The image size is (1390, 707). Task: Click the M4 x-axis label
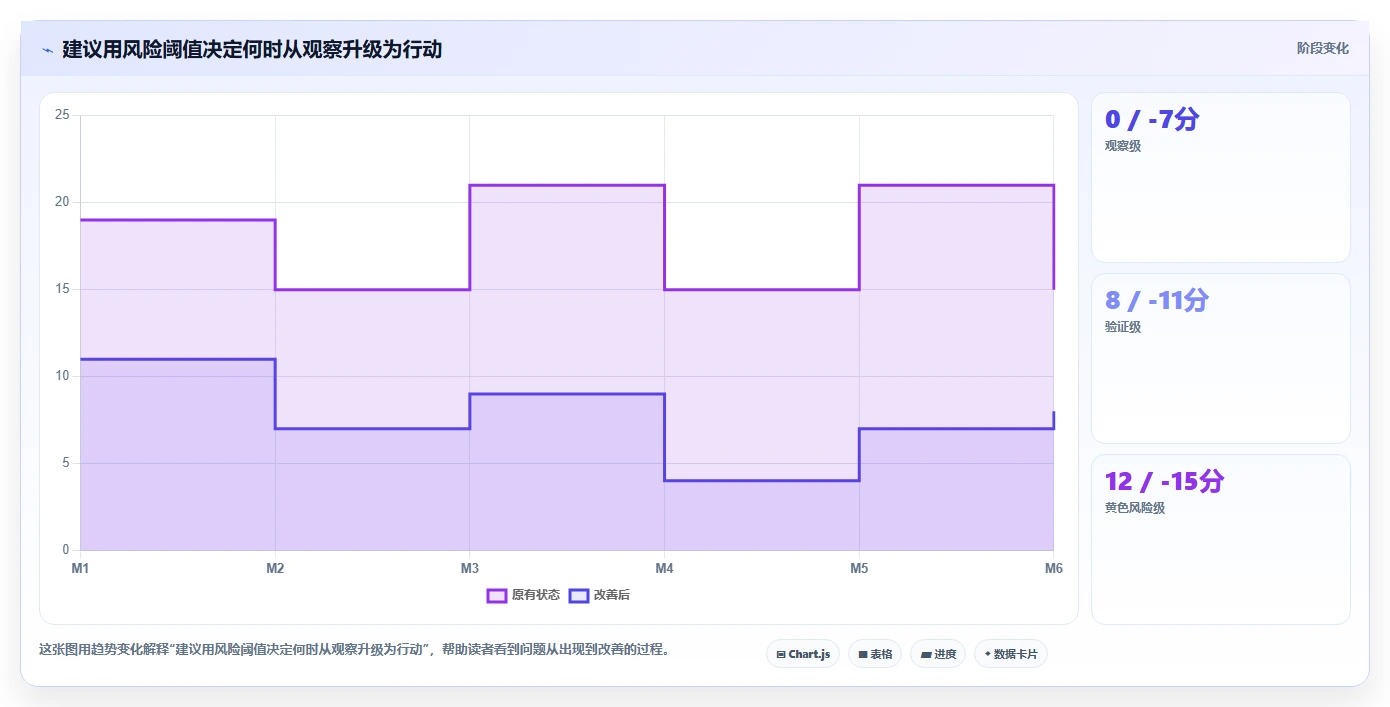(664, 568)
